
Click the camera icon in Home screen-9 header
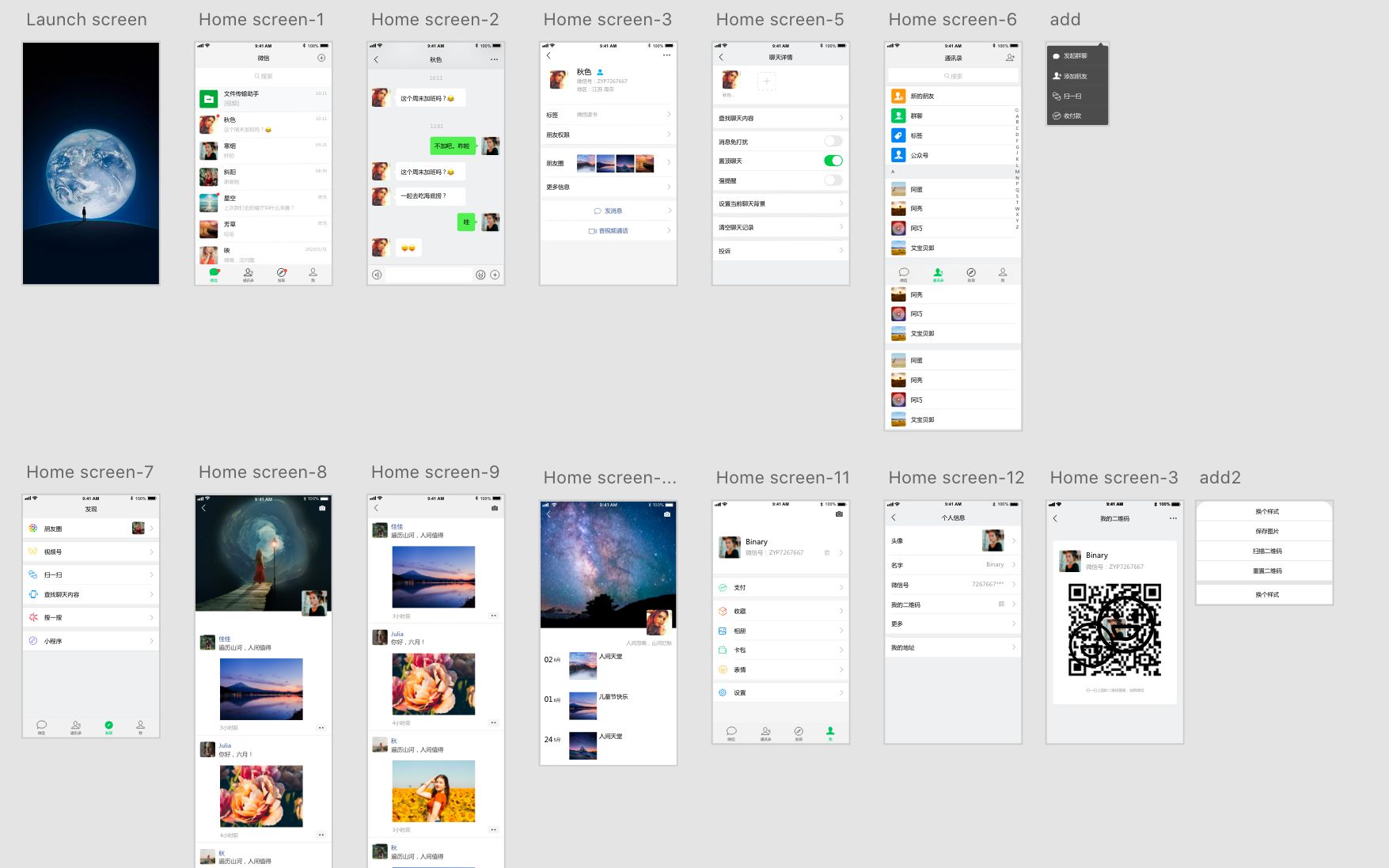(x=495, y=508)
